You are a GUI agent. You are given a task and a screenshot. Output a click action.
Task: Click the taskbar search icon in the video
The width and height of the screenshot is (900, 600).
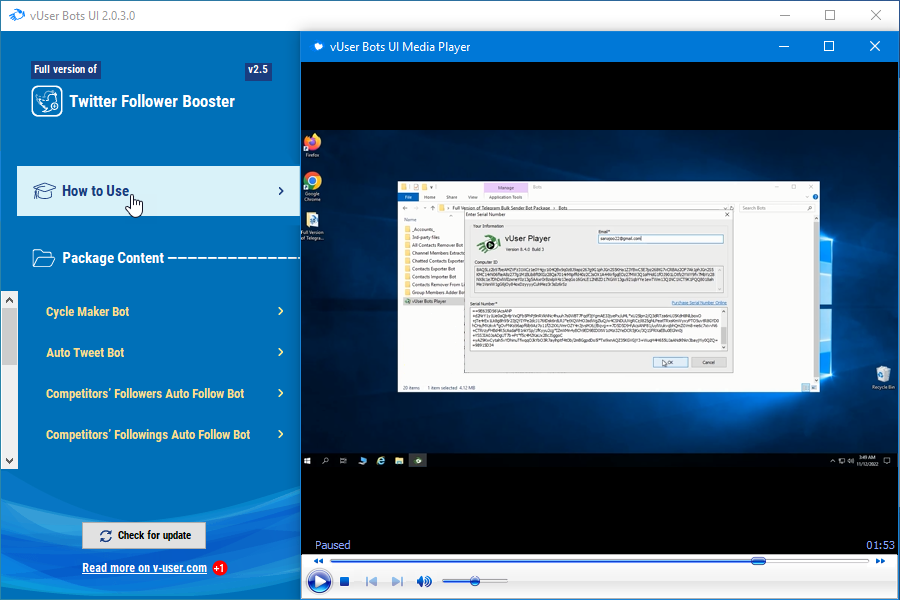click(x=325, y=461)
